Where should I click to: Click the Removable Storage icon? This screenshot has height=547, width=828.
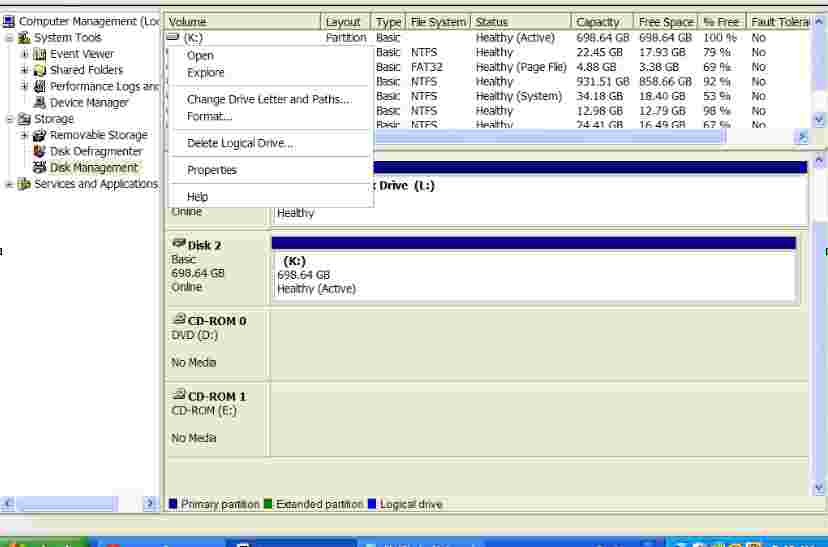tap(40, 135)
